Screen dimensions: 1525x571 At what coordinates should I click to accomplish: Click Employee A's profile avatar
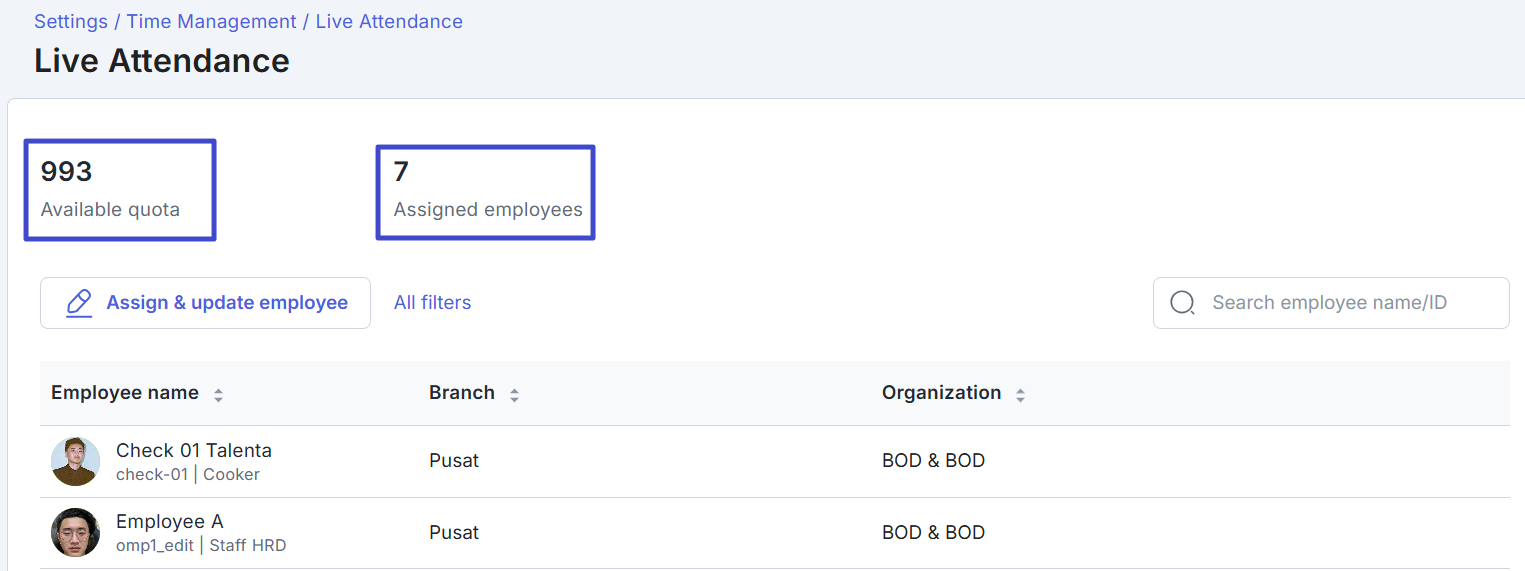point(76,532)
